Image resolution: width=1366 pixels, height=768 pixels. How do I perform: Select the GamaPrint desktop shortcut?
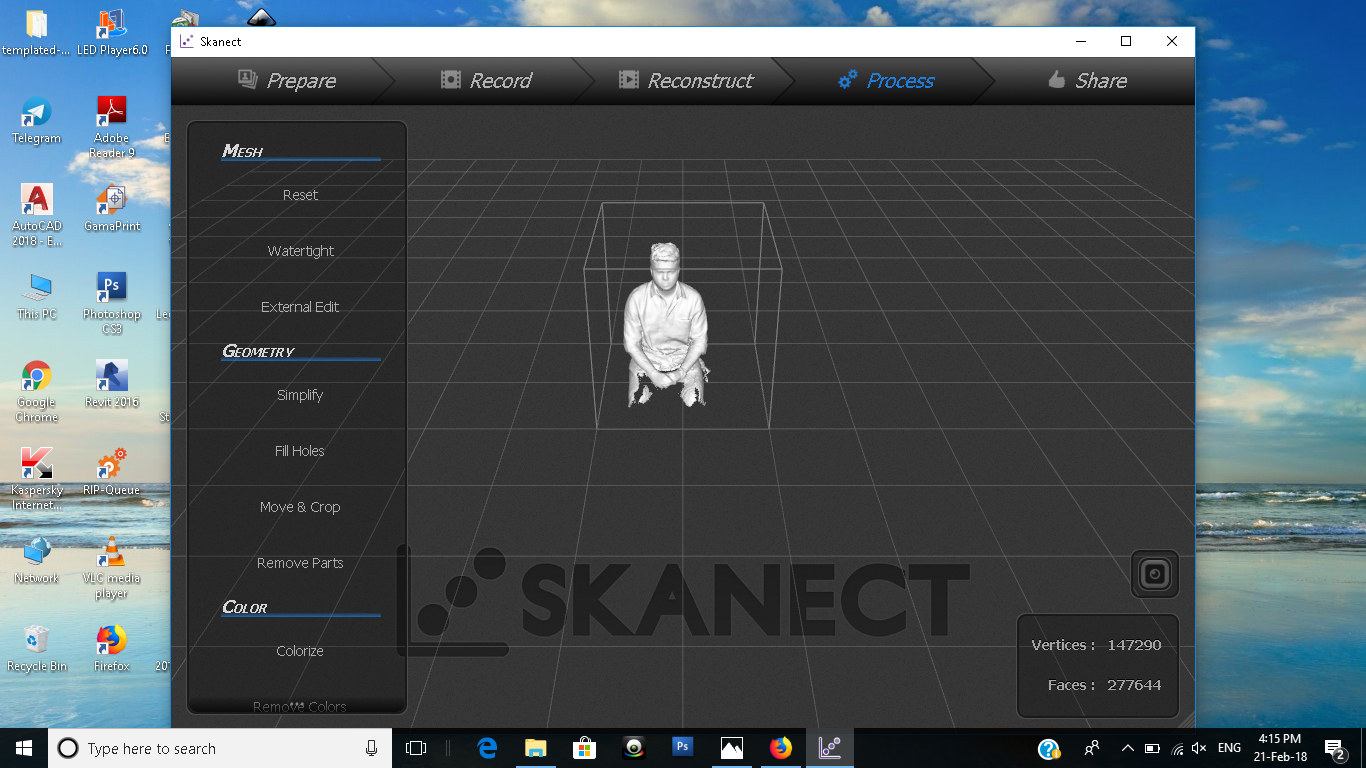(111, 209)
